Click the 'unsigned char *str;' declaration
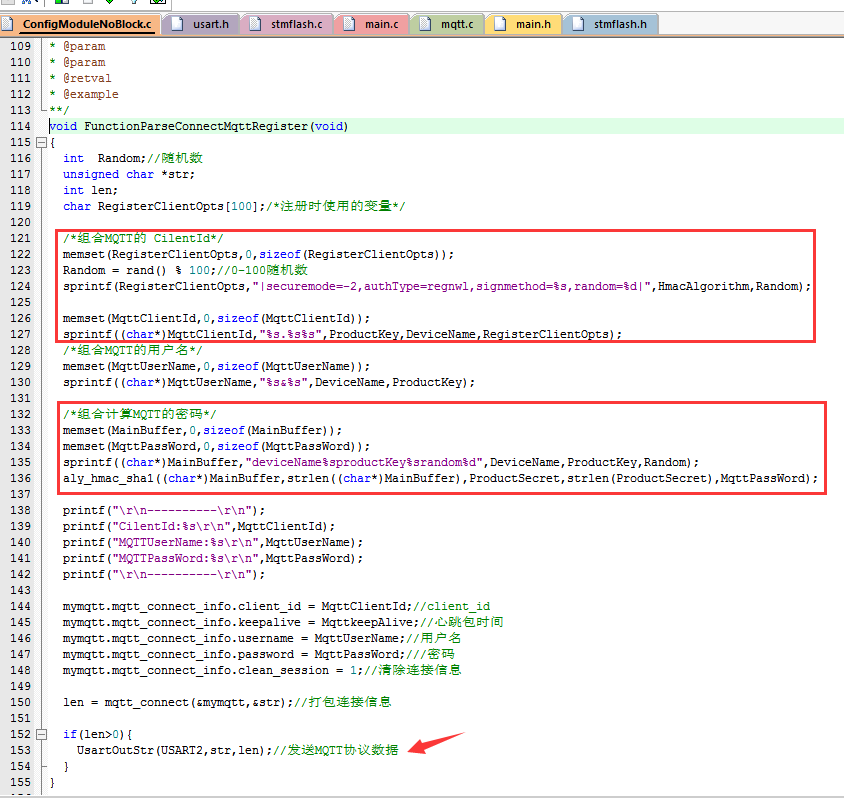The width and height of the screenshot is (844, 798). (x=129, y=174)
